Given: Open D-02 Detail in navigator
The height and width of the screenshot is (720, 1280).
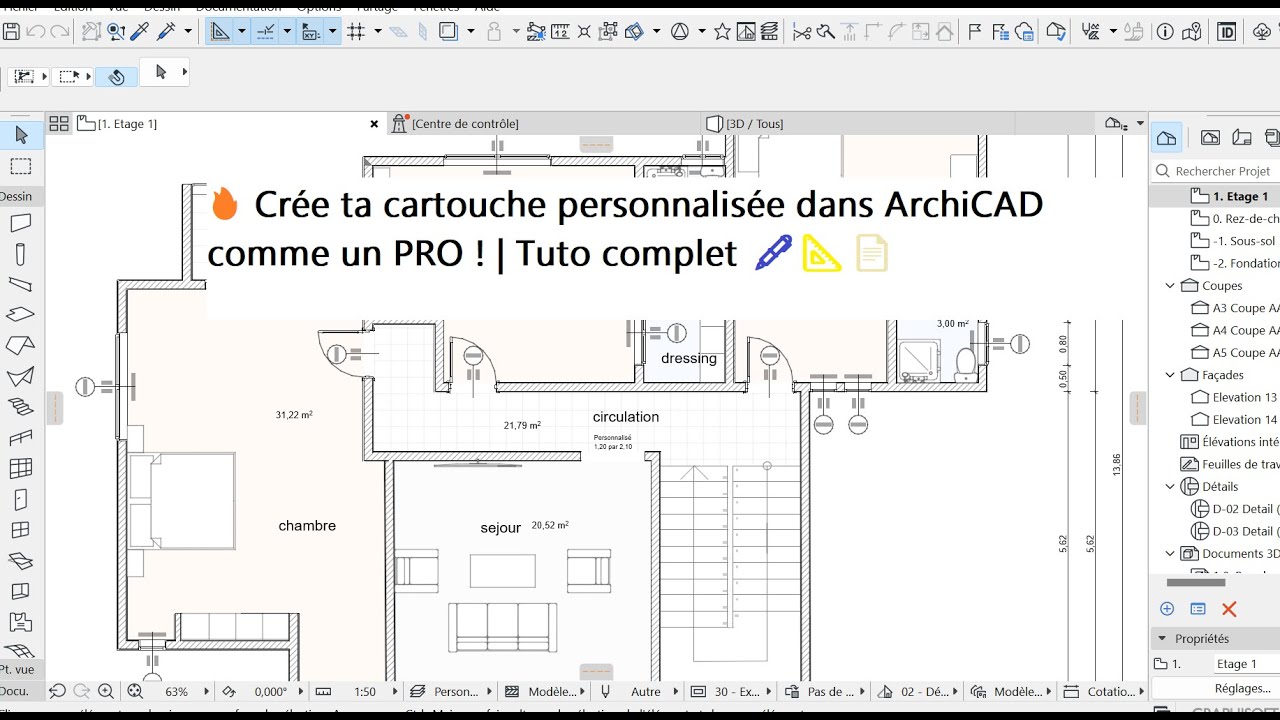Looking at the screenshot, I should (x=1235, y=508).
